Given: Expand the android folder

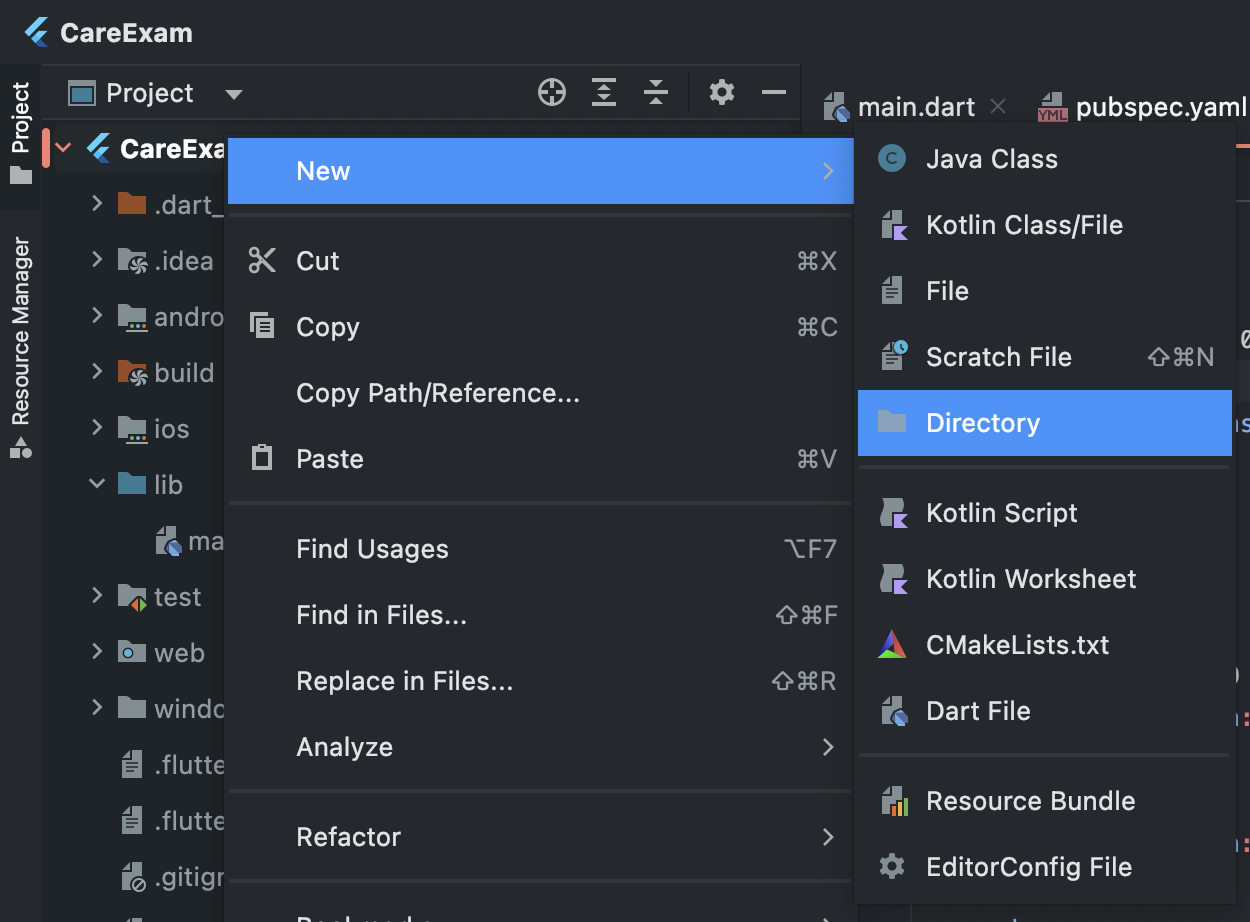Looking at the screenshot, I should [x=97, y=316].
